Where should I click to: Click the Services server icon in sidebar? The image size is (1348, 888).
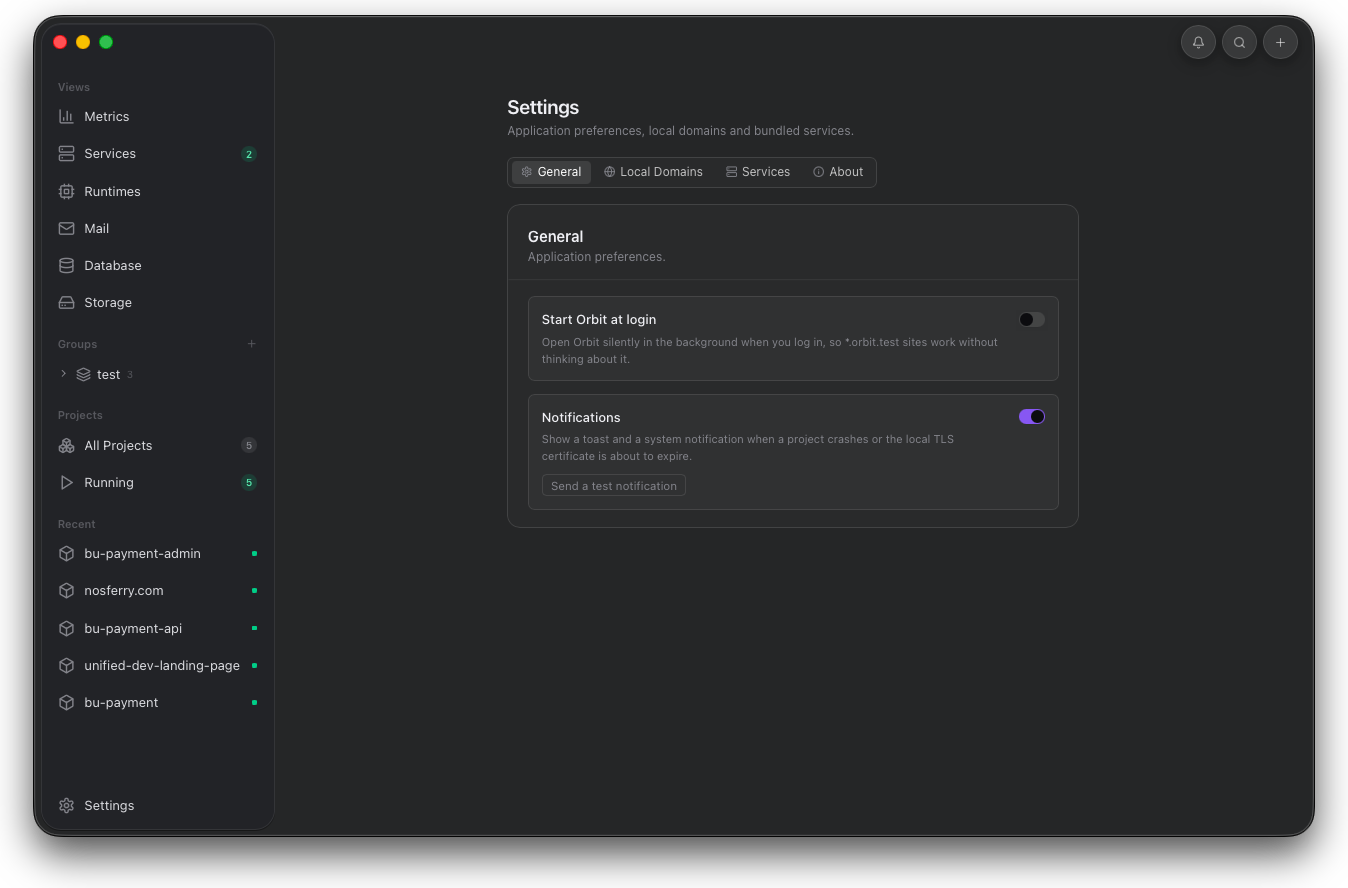[x=66, y=153]
